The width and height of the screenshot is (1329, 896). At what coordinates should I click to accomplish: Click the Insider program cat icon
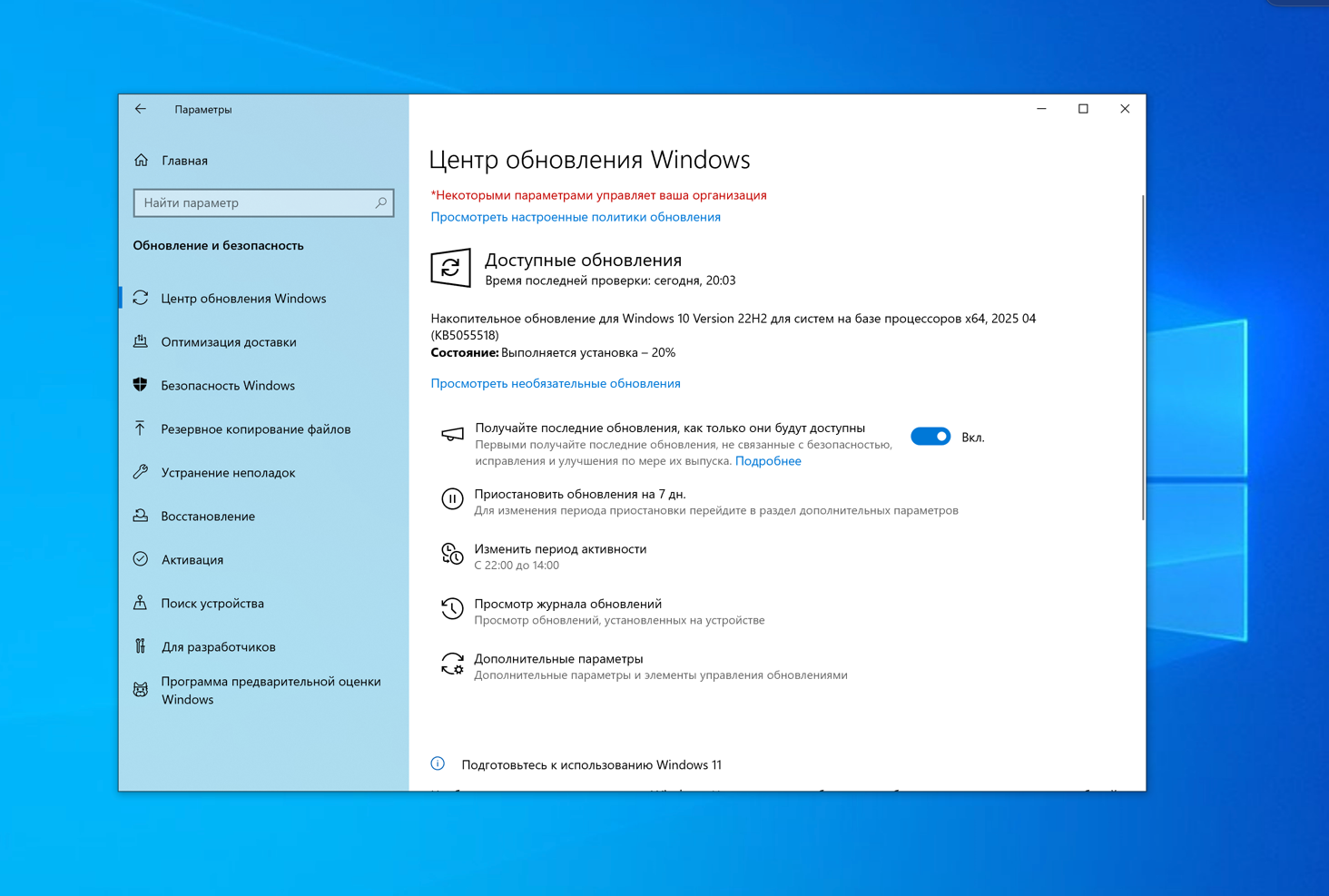pos(141,690)
